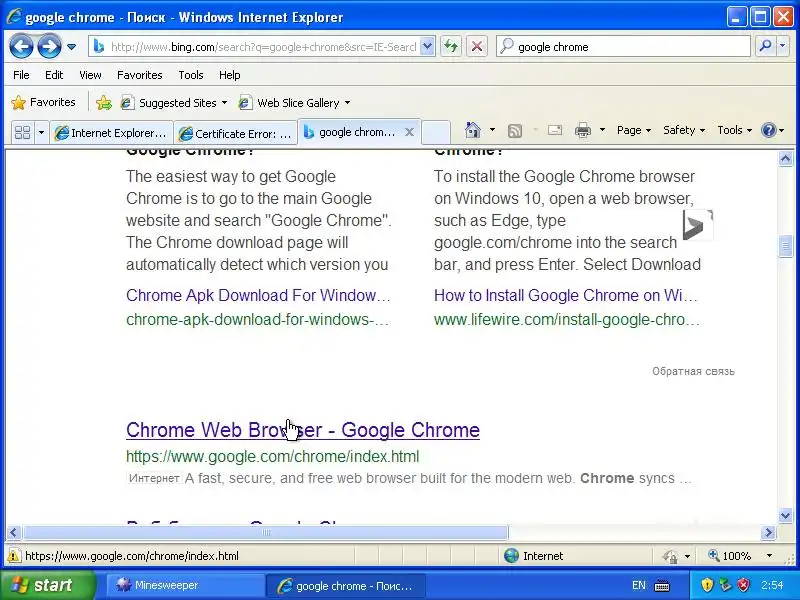Image resolution: width=800 pixels, height=600 pixels.
Task: Add page to Favorites bar icon
Action: (x=104, y=103)
